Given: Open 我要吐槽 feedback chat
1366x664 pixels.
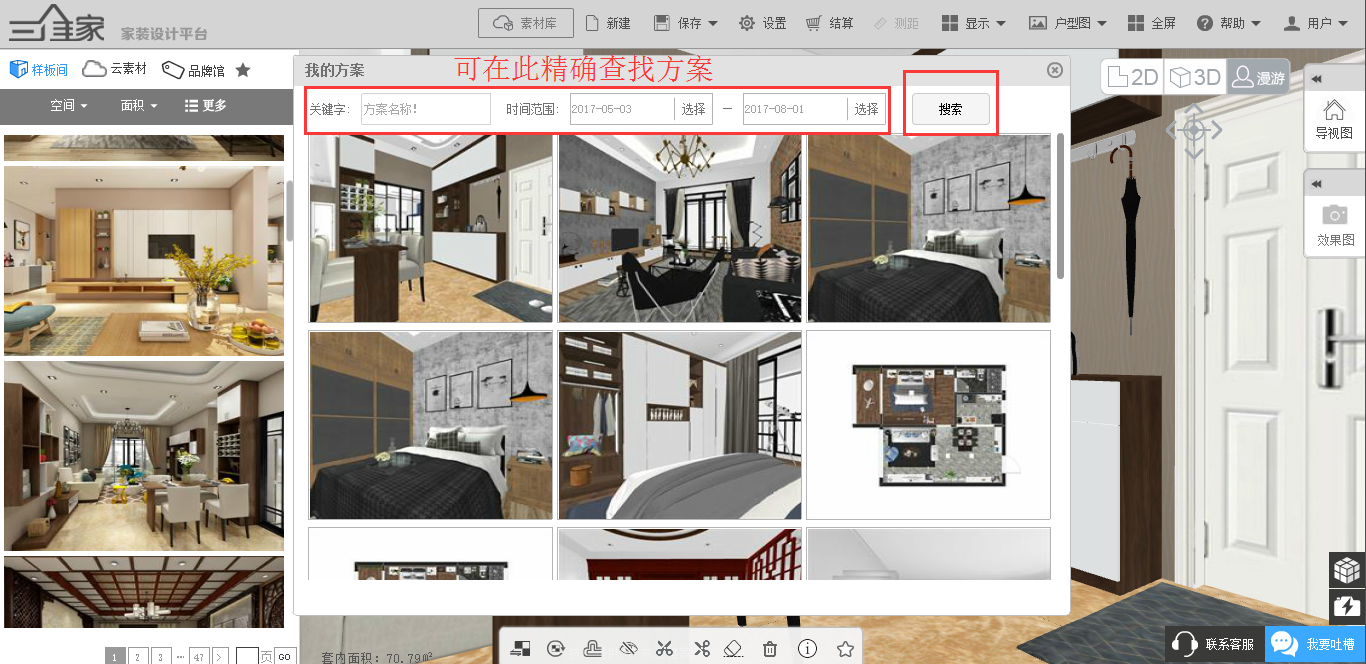Looking at the screenshot, I should (x=1315, y=644).
